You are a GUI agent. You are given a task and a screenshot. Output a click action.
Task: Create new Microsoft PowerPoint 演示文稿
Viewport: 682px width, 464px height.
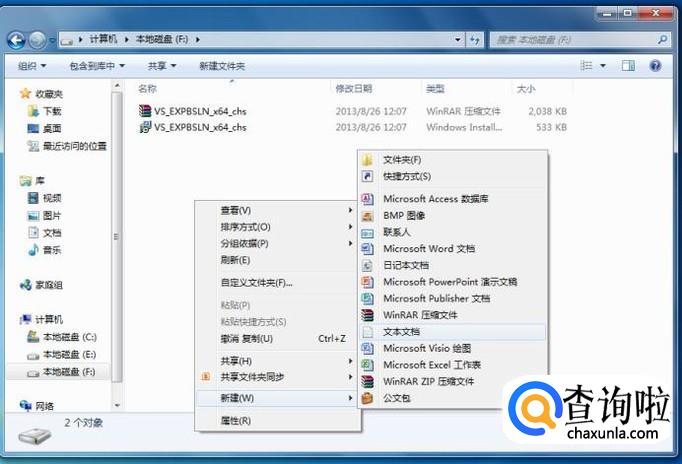click(452, 282)
